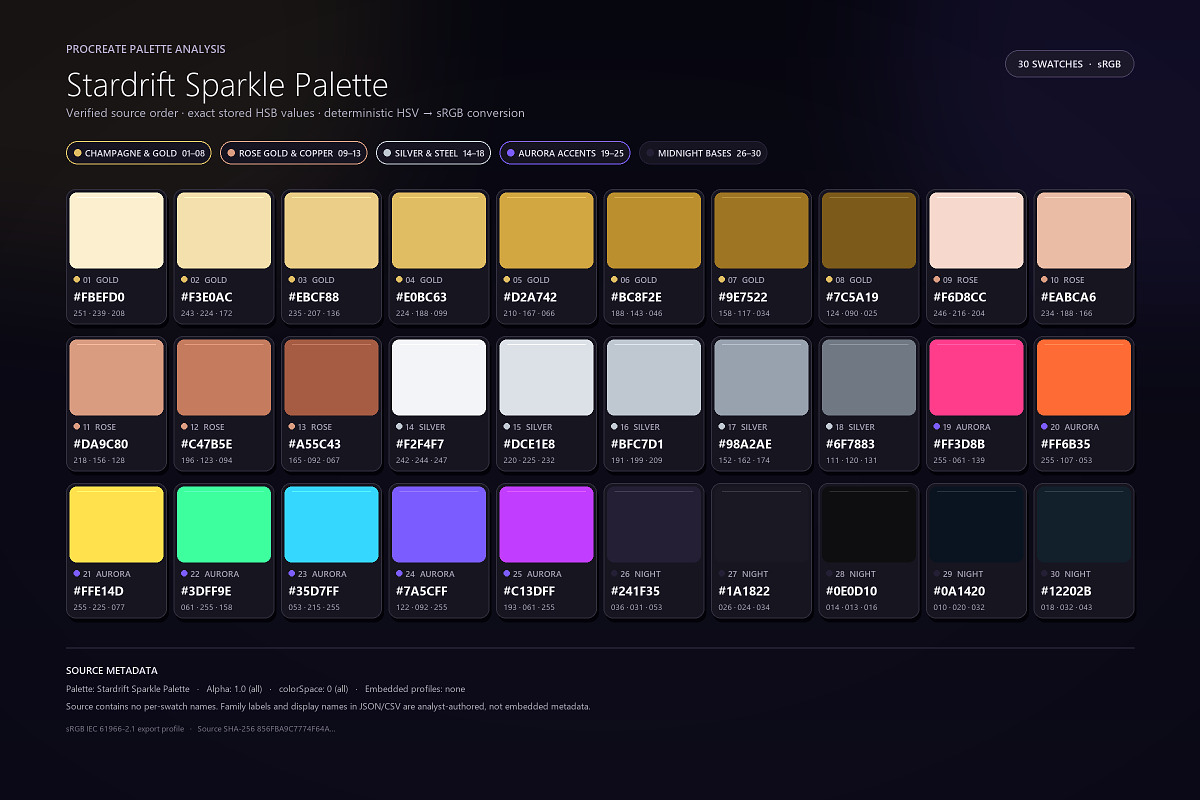Viewport: 1200px width, 800px height.
Task: Pick the #35D7FF cyan aurora swatch
Action: coord(331,524)
